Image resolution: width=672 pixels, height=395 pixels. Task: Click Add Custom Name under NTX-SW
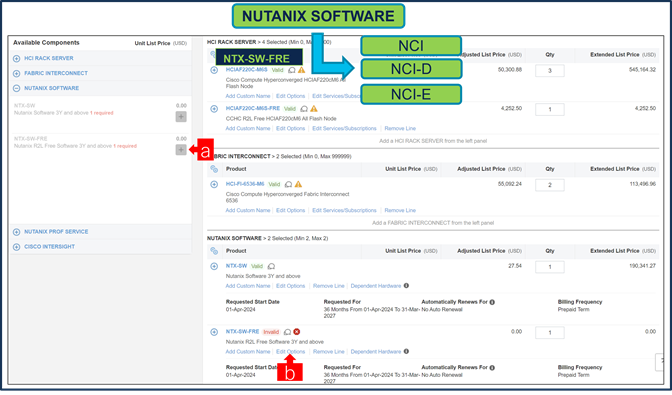tap(248, 286)
